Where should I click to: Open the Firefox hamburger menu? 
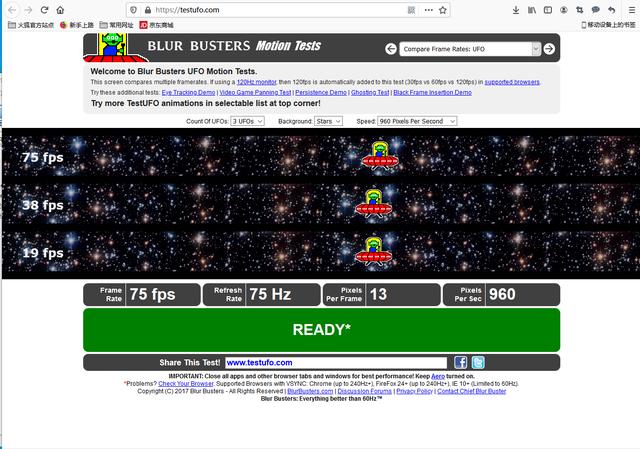tap(631, 10)
